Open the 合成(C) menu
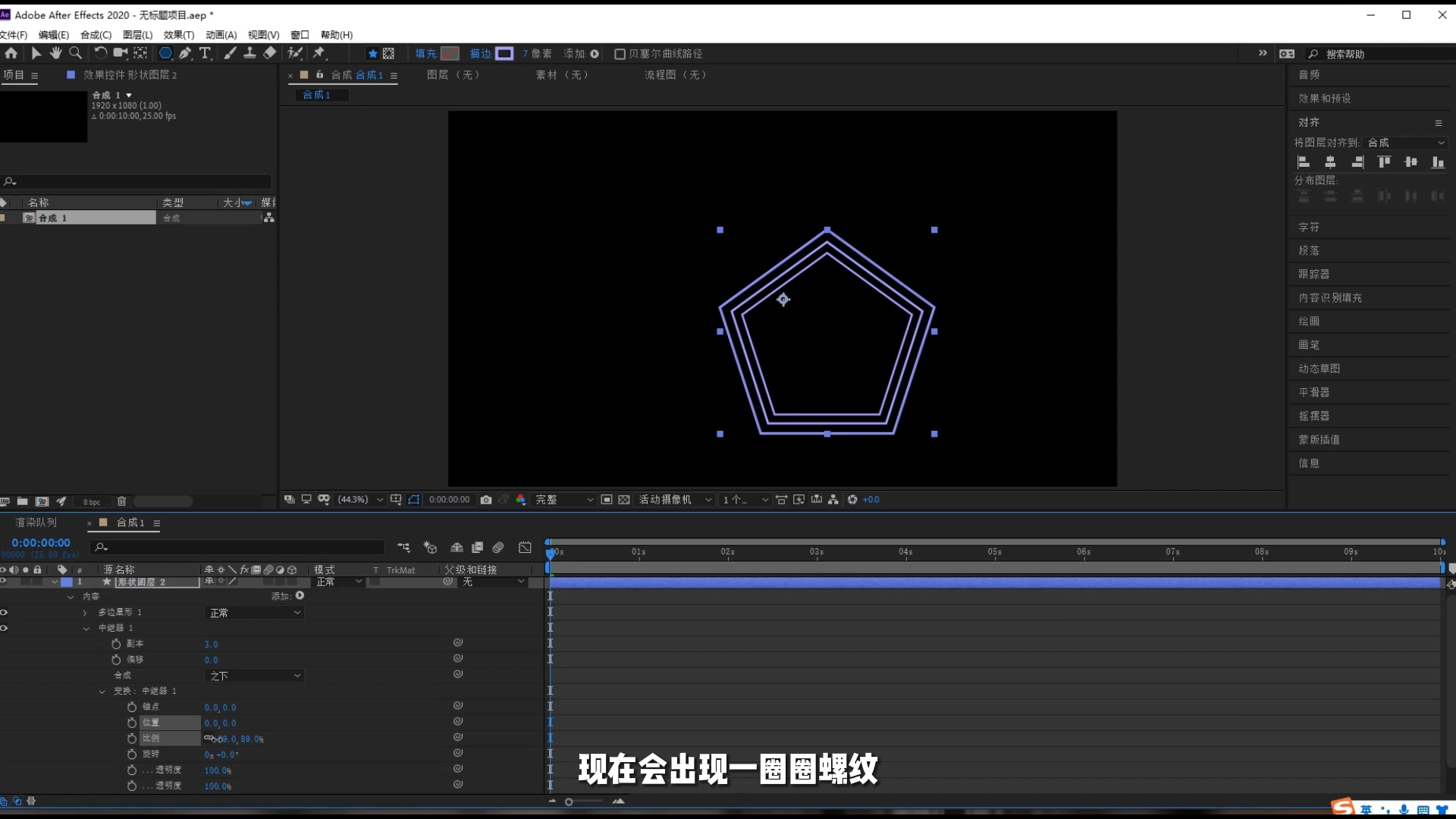Screen dimensions: 1456x819 pyautogui.click(x=96, y=35)
